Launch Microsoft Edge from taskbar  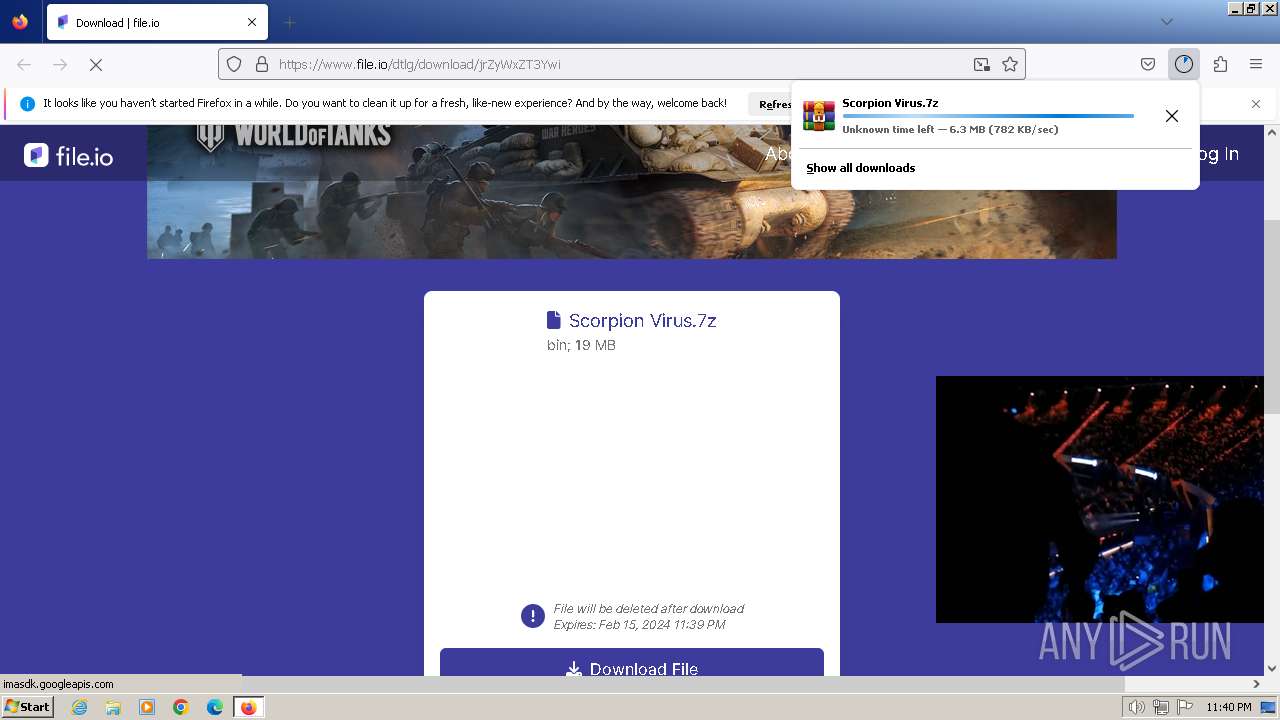click(215, 707)
